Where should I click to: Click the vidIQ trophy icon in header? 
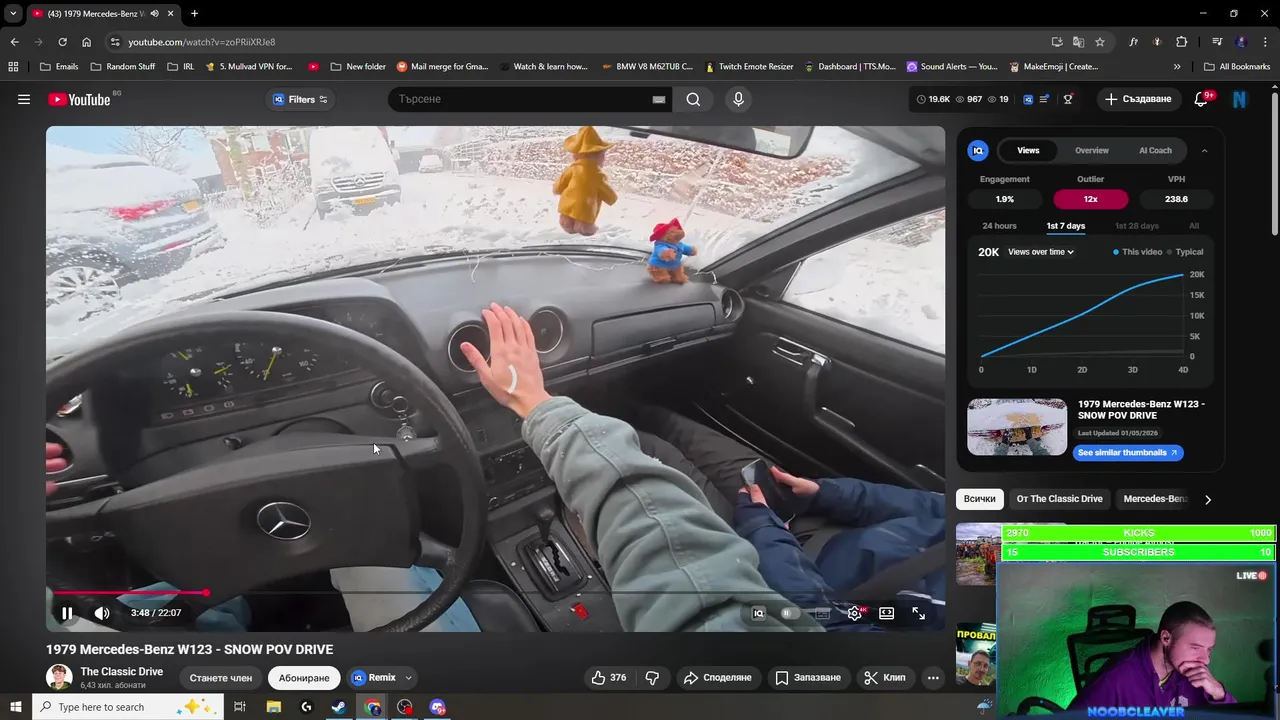click(x=1068, y=99)
